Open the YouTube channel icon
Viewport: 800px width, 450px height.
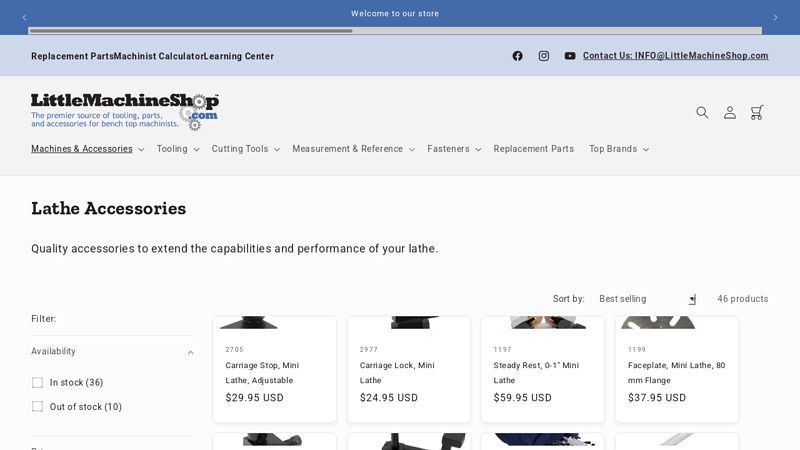point(570,56)
